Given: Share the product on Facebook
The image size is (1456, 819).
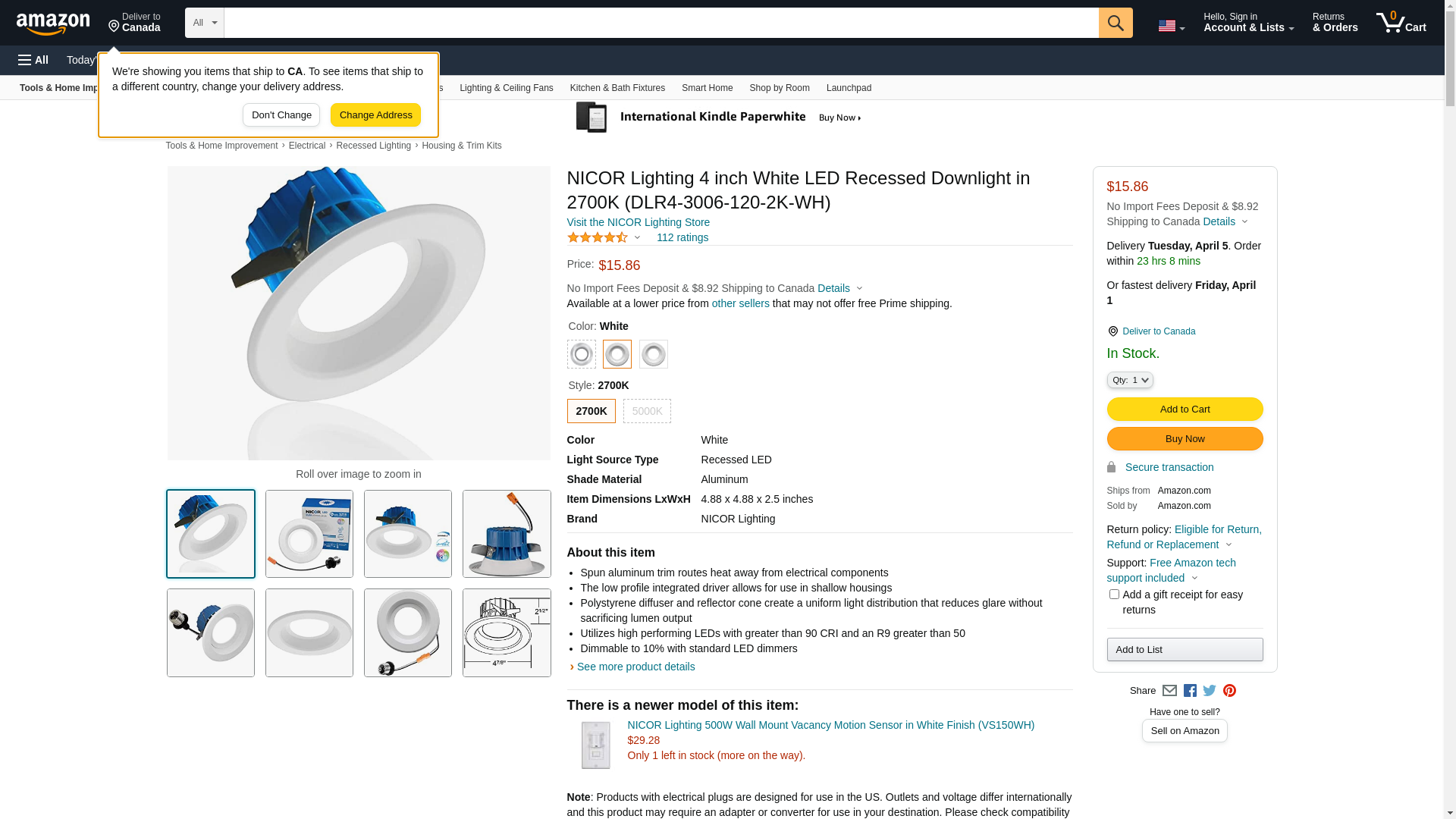Looking at the screenshot, I should click(1190, 691).
